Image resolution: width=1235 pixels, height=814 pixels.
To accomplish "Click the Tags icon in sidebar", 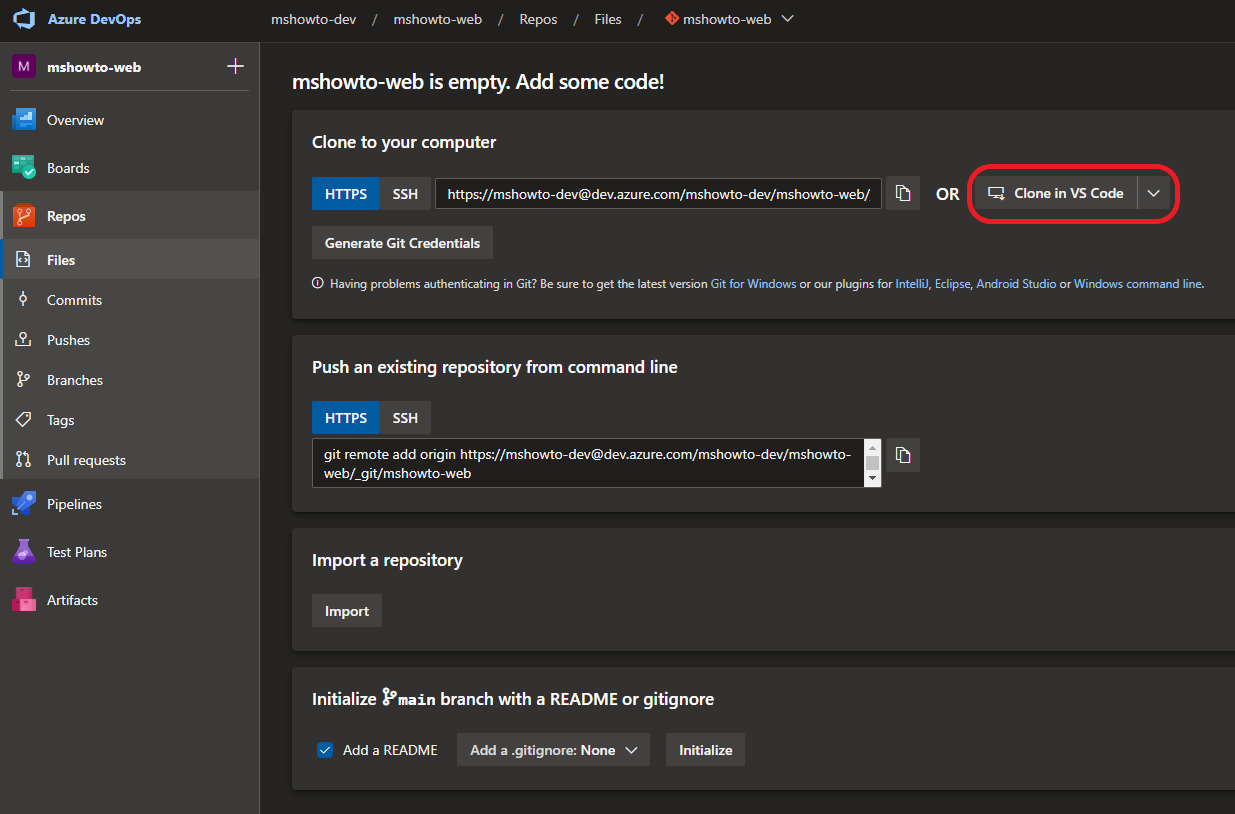I will 23,420.
